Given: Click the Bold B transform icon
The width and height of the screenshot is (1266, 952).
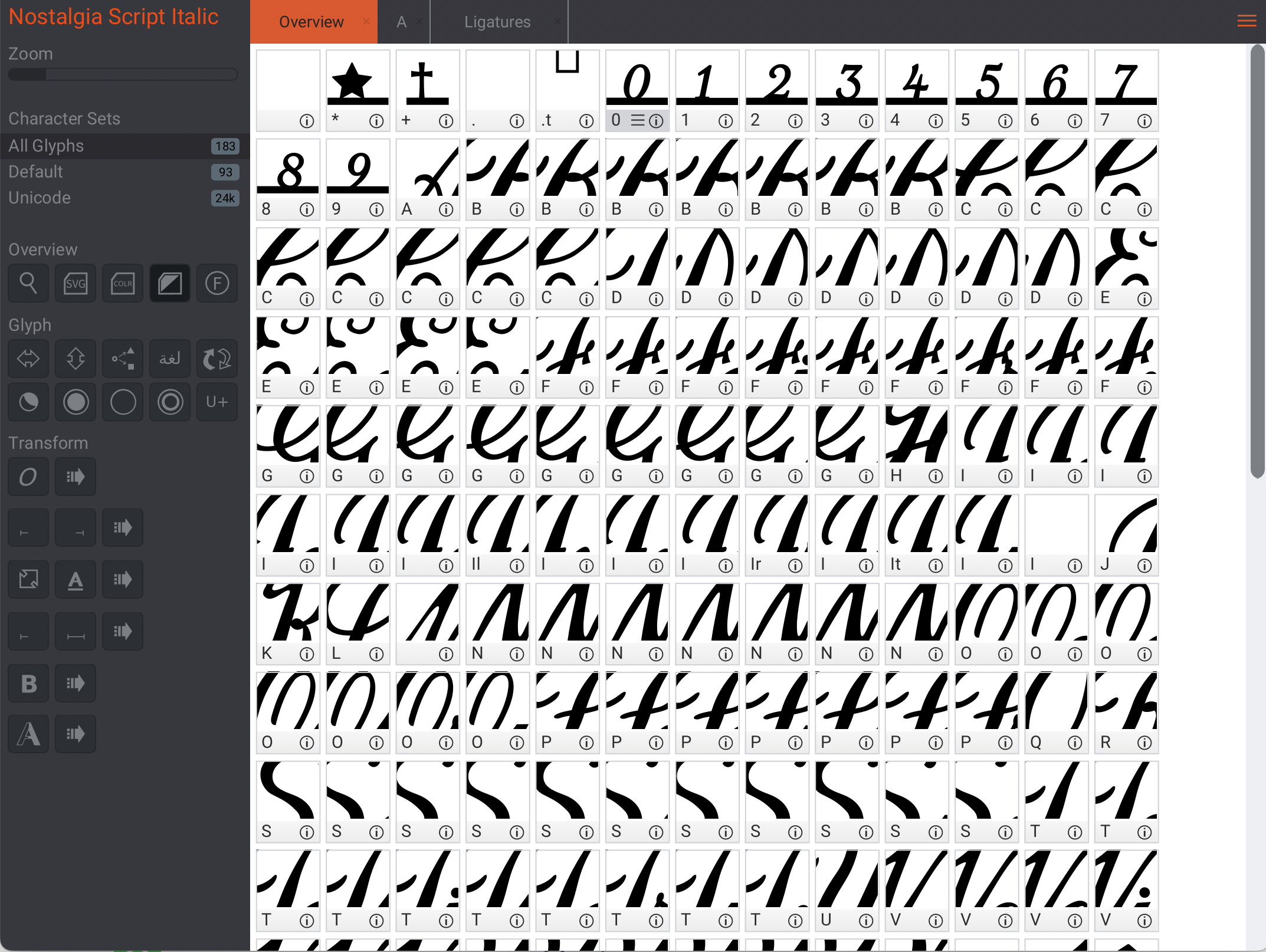Looking at the screenshot, I should (28, 683).
